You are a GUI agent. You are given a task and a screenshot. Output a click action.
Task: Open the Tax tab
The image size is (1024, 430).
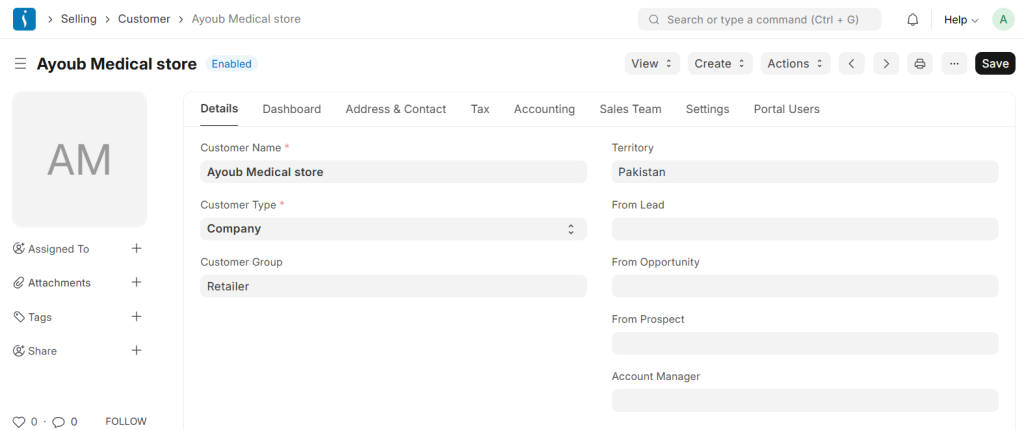point(480,109)
